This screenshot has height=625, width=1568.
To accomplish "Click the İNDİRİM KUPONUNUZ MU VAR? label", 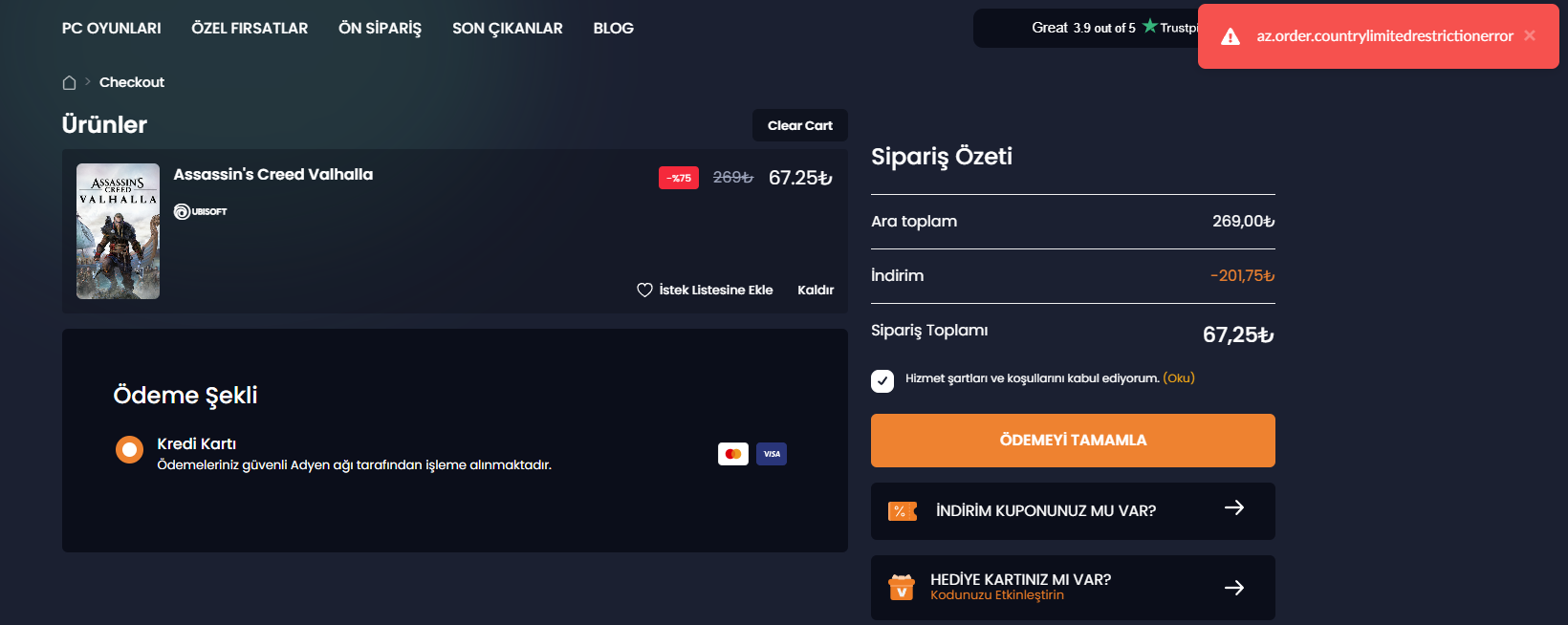I will point(1046,511).
